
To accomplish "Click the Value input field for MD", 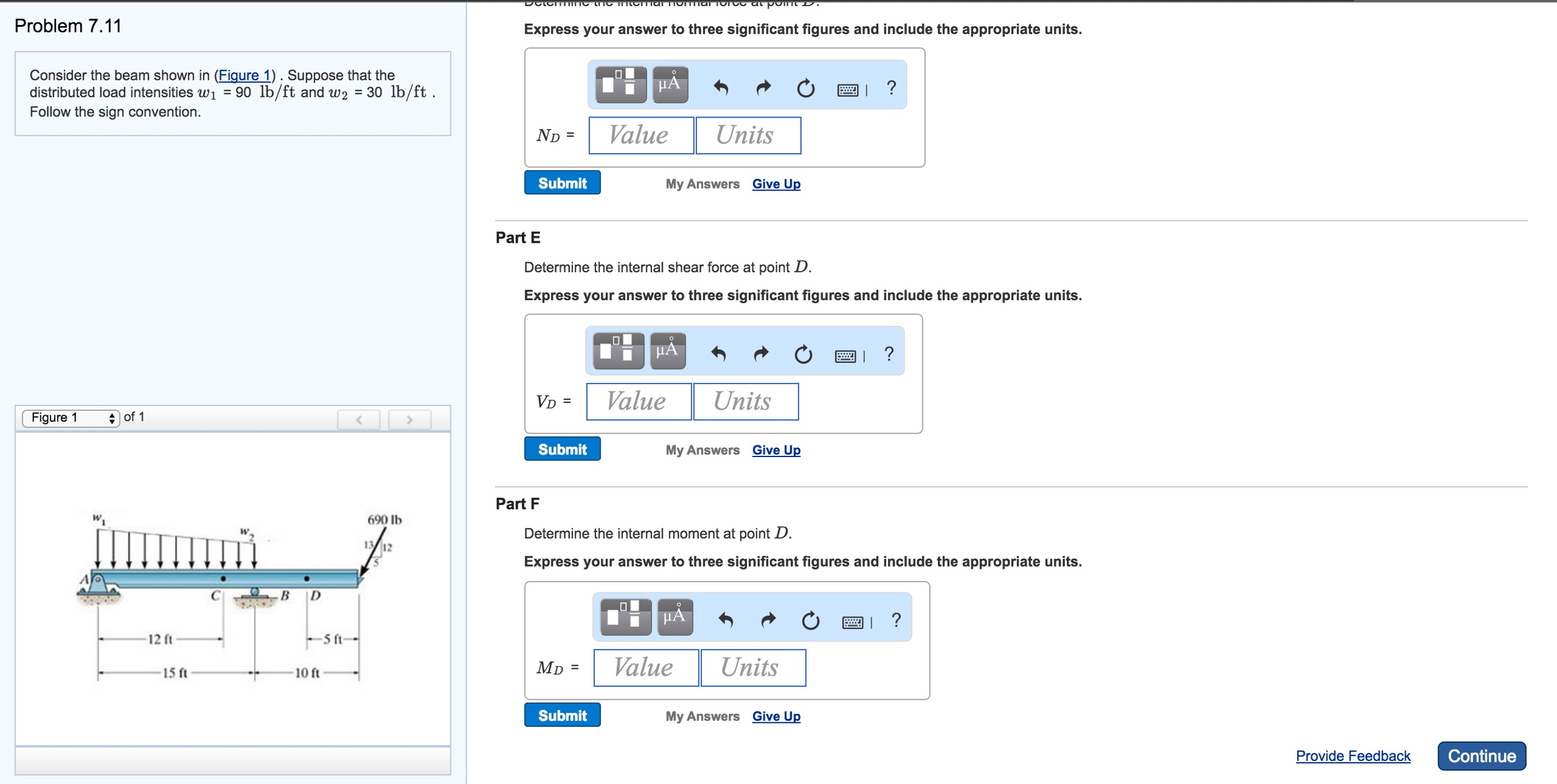I will (645, 667).
